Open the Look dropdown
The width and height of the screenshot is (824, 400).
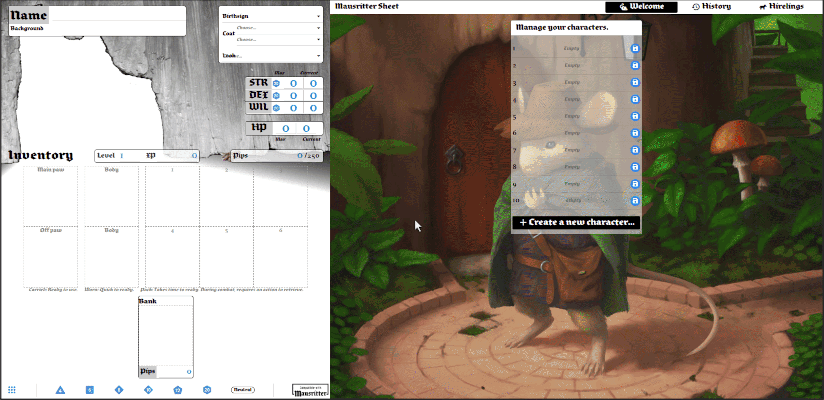[271, 55]
